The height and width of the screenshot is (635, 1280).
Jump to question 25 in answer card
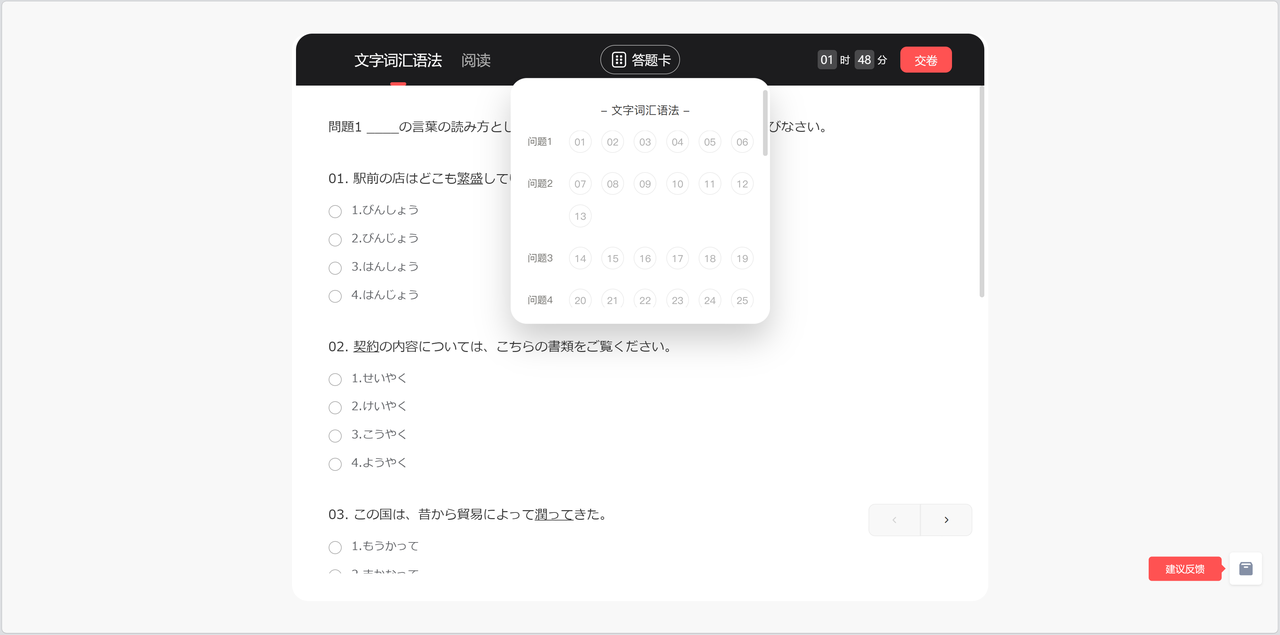pyautogui.click(x=742, y=300)
